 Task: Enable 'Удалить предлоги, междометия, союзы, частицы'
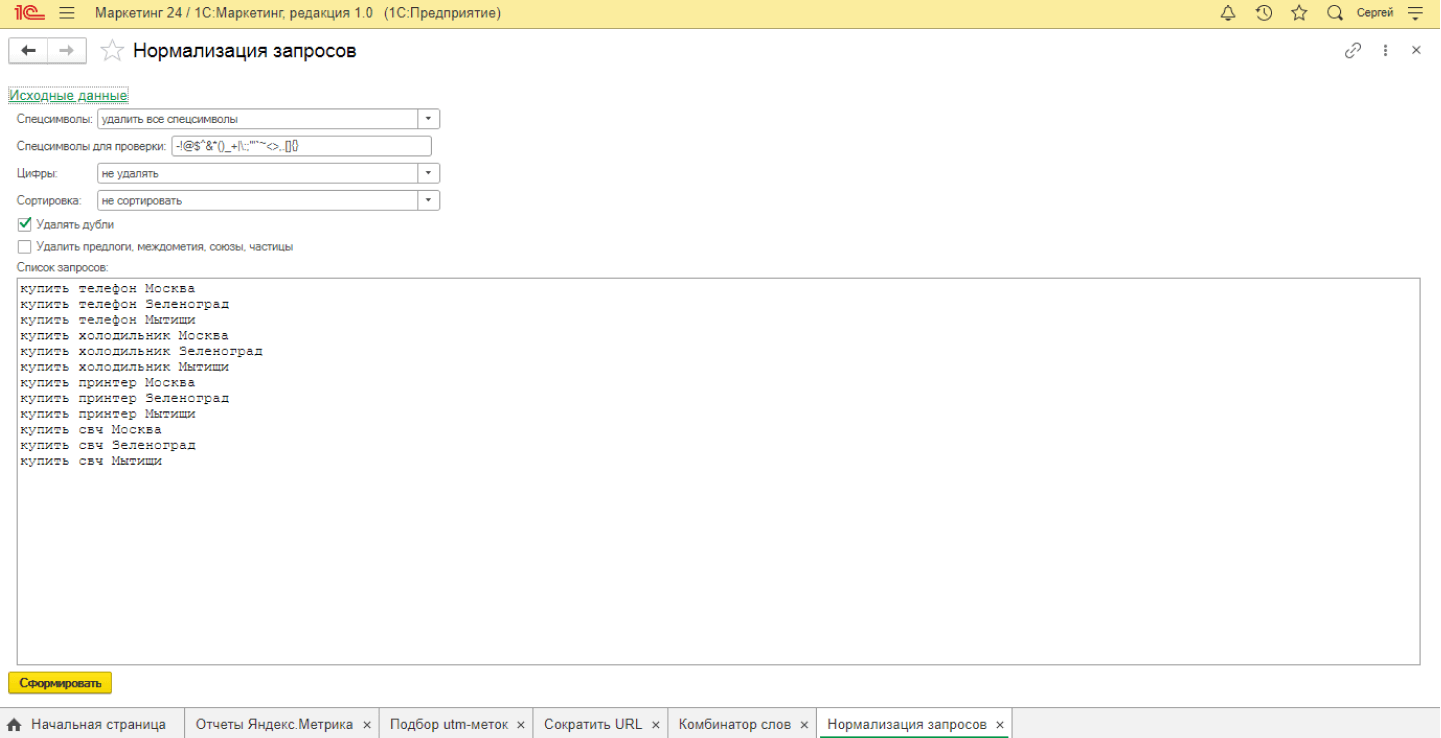click(x=25, y=246)
